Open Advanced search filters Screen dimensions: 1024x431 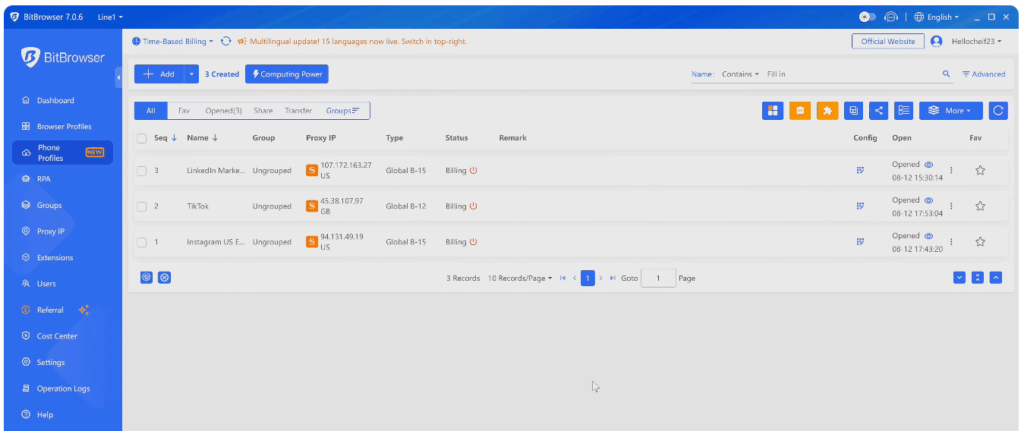pyautogui.click(x=984, y=74)
